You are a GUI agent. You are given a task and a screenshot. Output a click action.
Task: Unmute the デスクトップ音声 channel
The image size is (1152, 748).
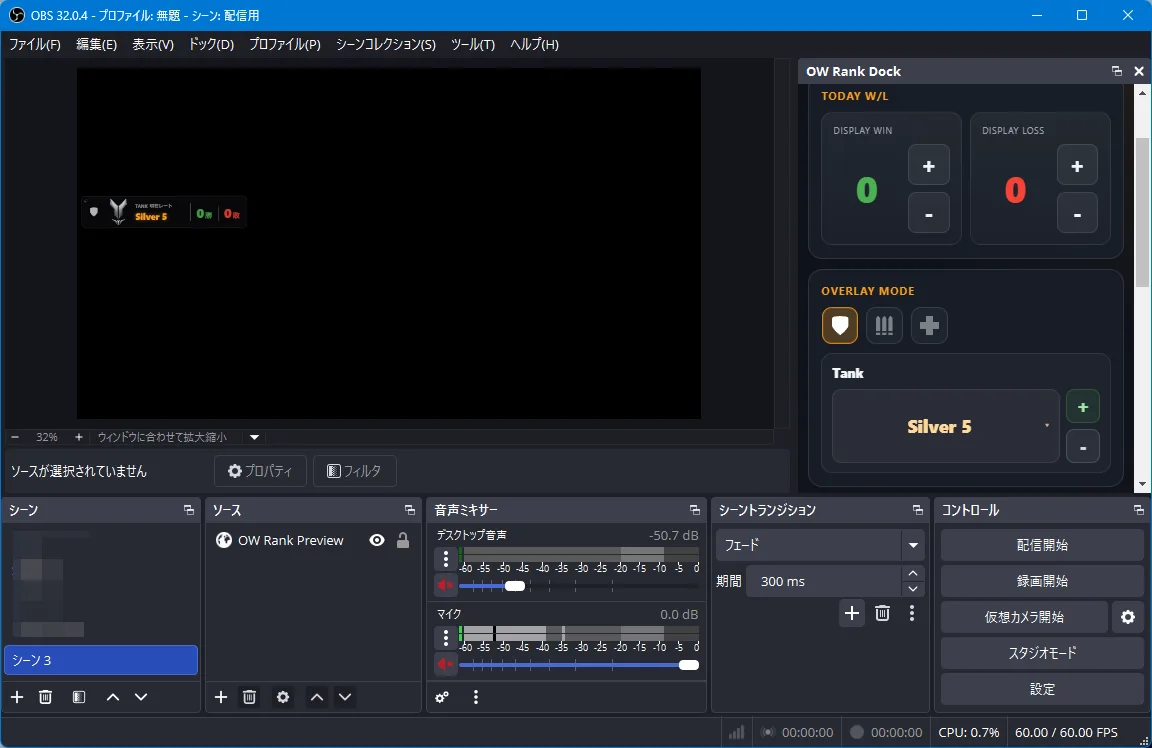[445, 586]
